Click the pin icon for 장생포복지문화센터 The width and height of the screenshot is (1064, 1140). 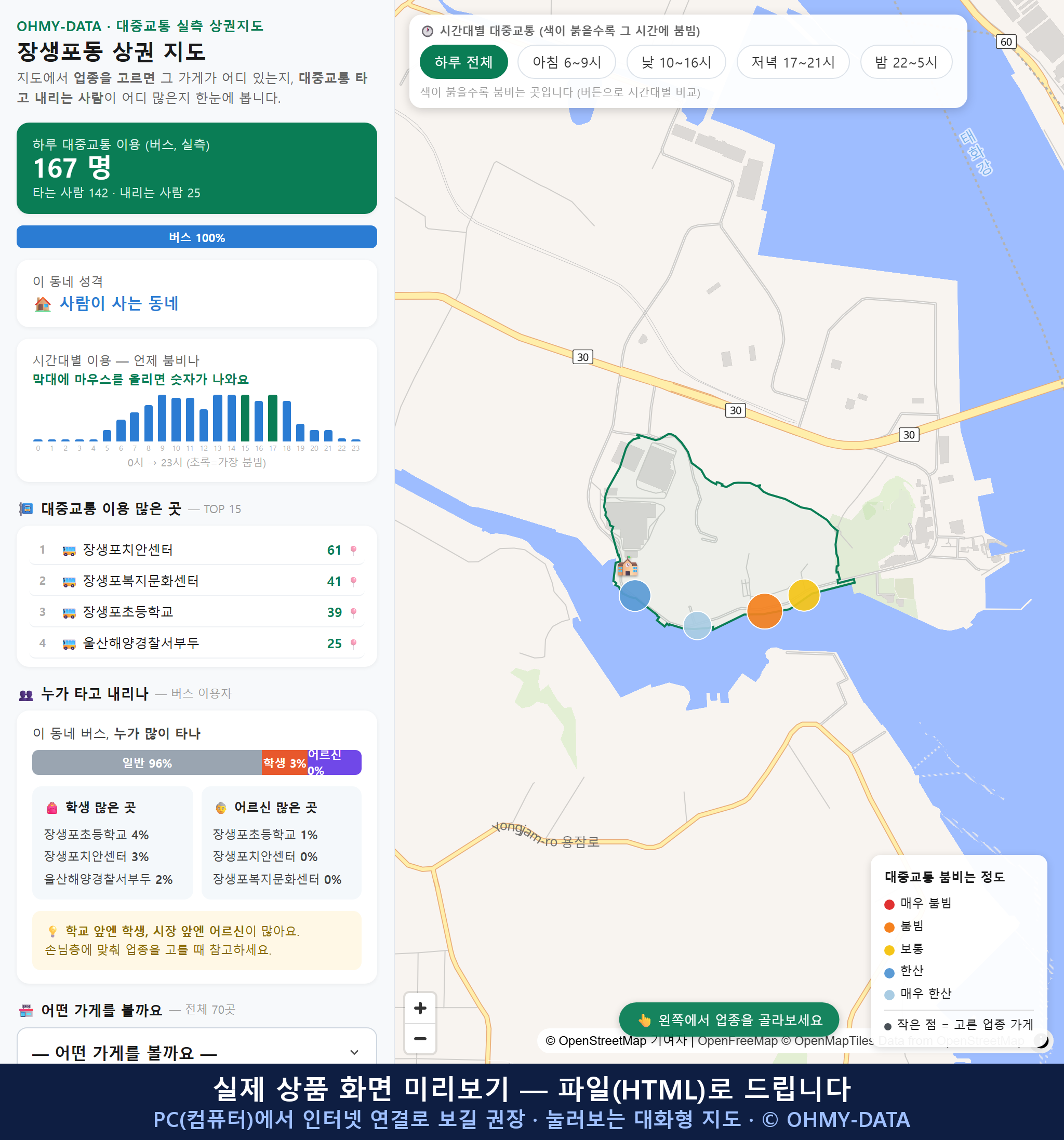click(x=353, y=581)
